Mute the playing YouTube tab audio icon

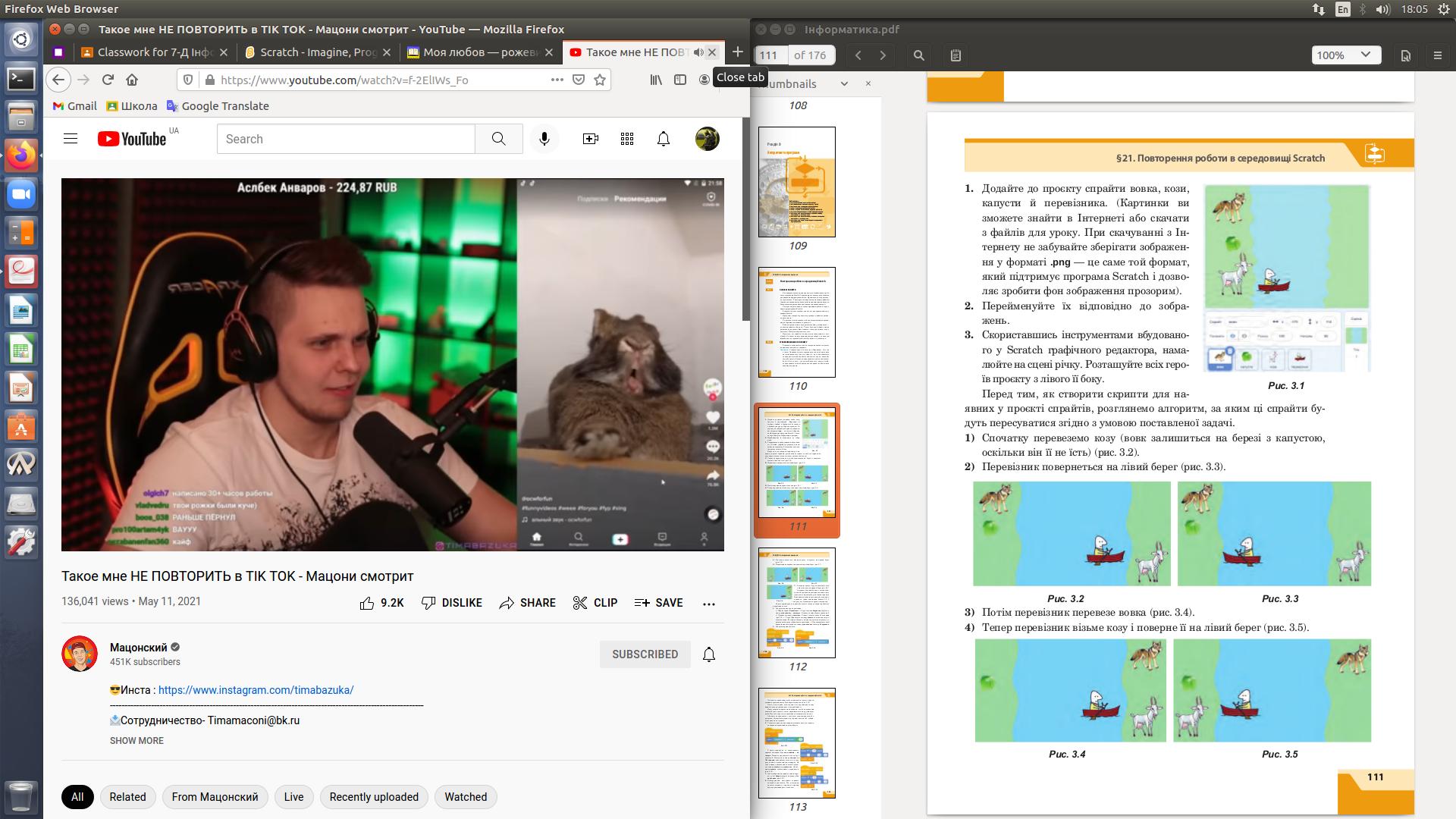point(698,52)
